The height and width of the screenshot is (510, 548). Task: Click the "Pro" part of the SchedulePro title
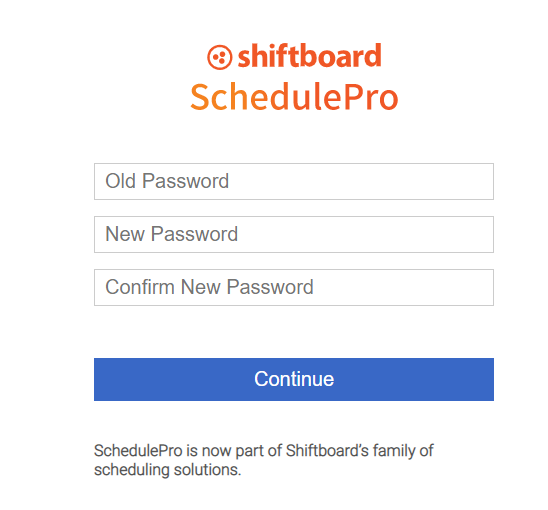[371, 98]
